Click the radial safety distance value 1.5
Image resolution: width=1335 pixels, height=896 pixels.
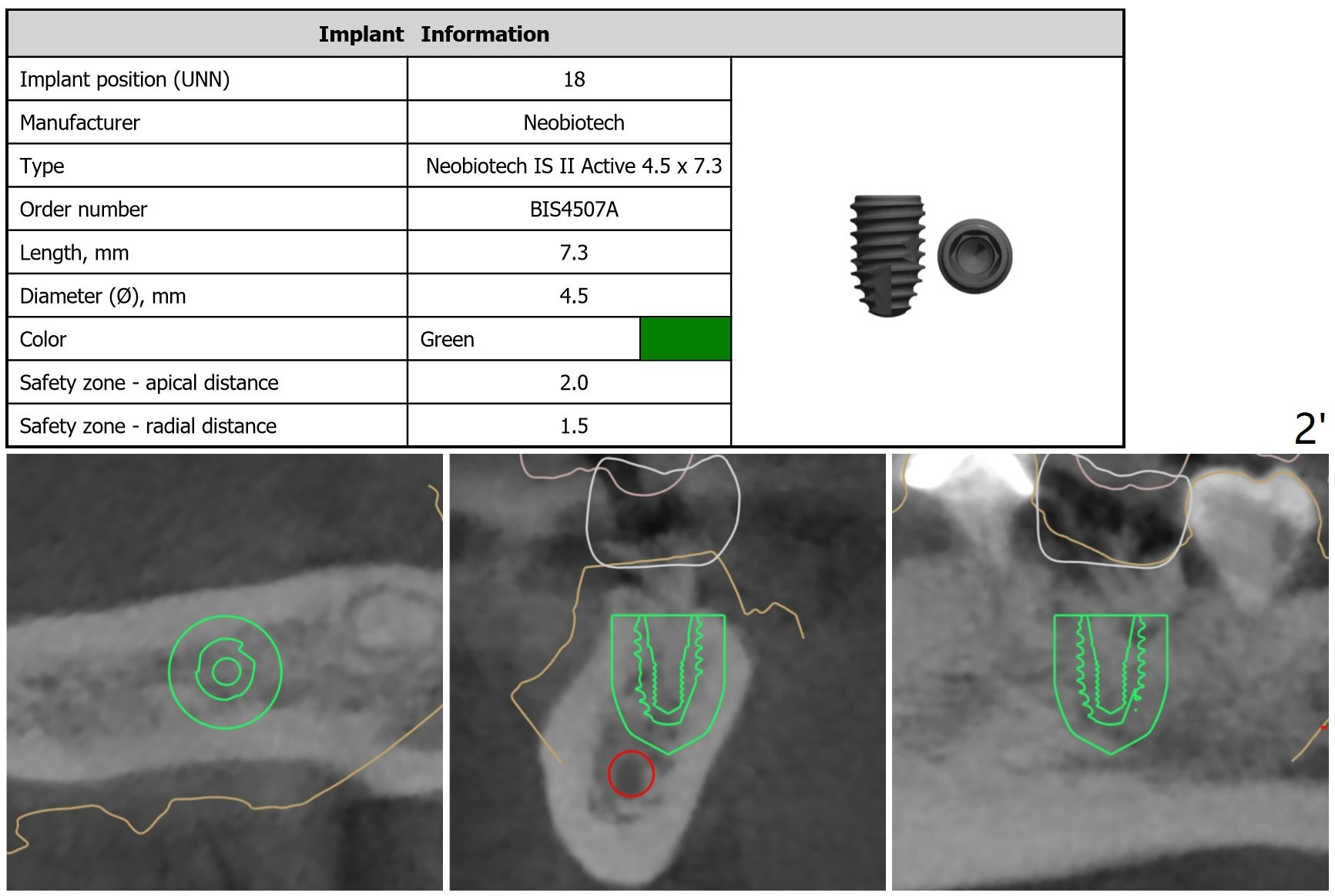coord(573,426)
